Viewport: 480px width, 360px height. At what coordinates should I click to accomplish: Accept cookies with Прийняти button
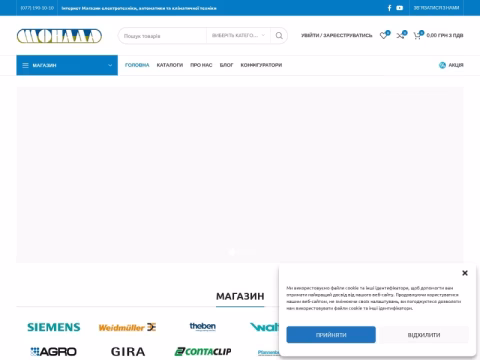coord(331,335)
